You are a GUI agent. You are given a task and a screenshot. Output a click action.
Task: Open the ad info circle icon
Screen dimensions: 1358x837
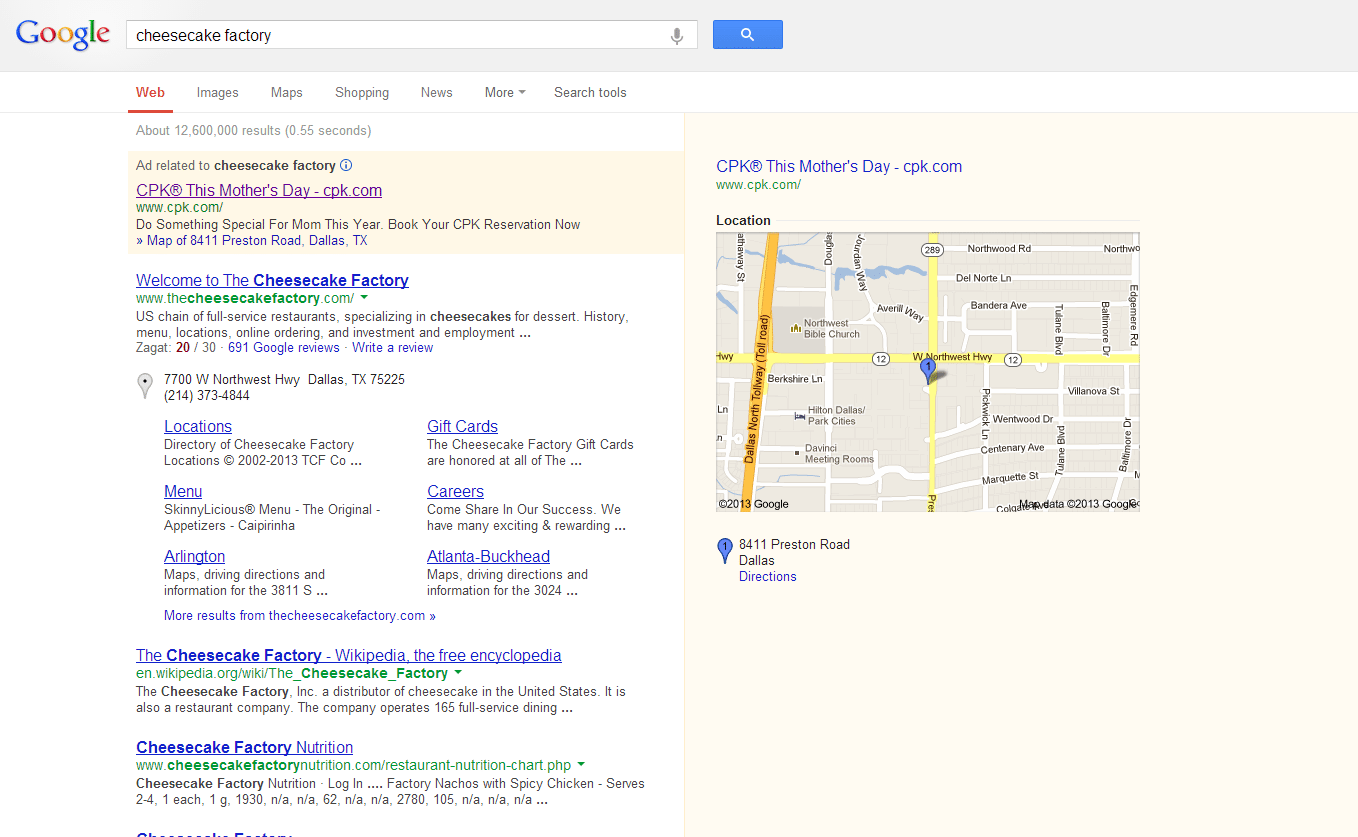pyautogui.click(x=346, y=165)
